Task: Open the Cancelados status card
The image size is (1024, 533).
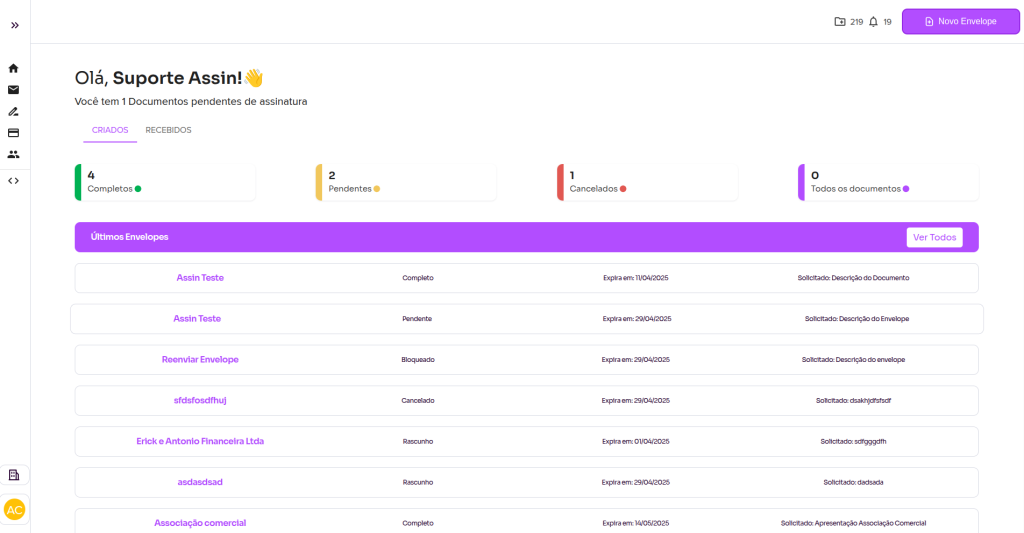Action: pos(647,182)
